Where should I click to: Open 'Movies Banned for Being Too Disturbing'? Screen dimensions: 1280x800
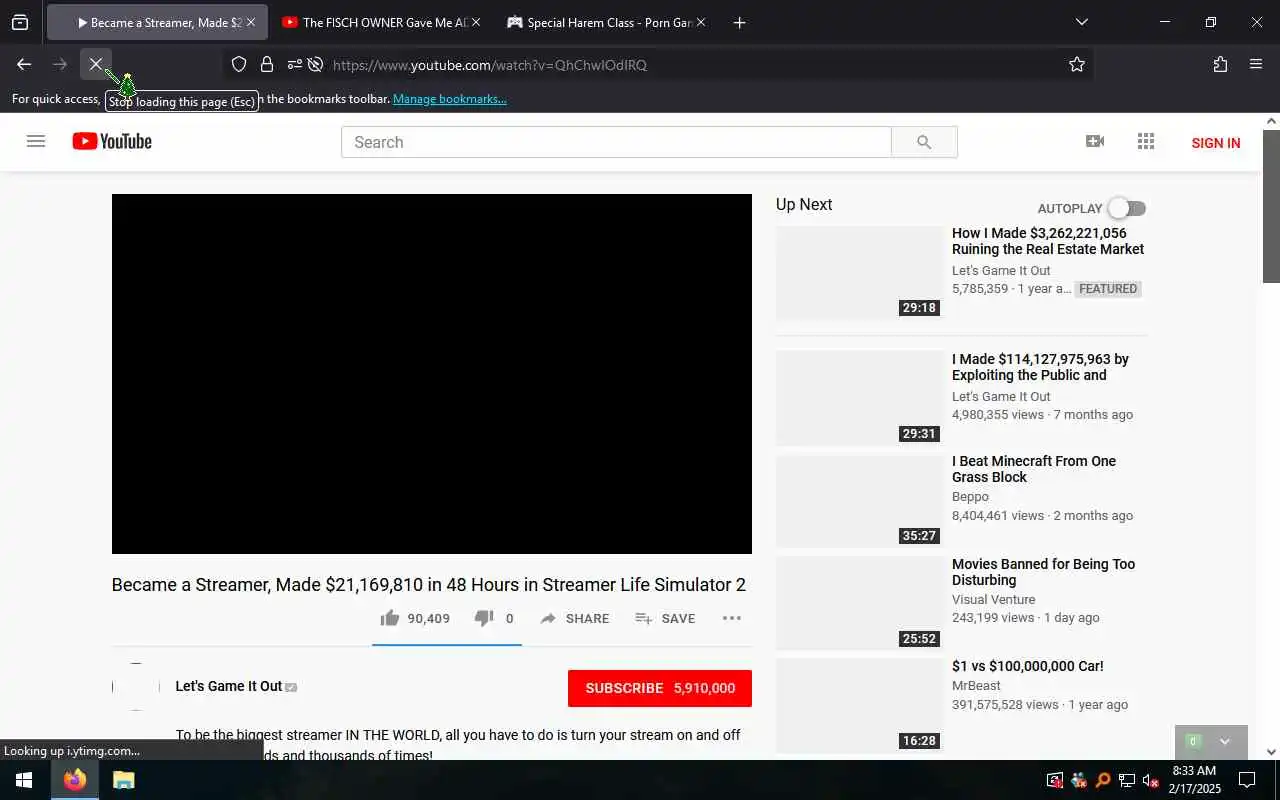pos(1043,572)
